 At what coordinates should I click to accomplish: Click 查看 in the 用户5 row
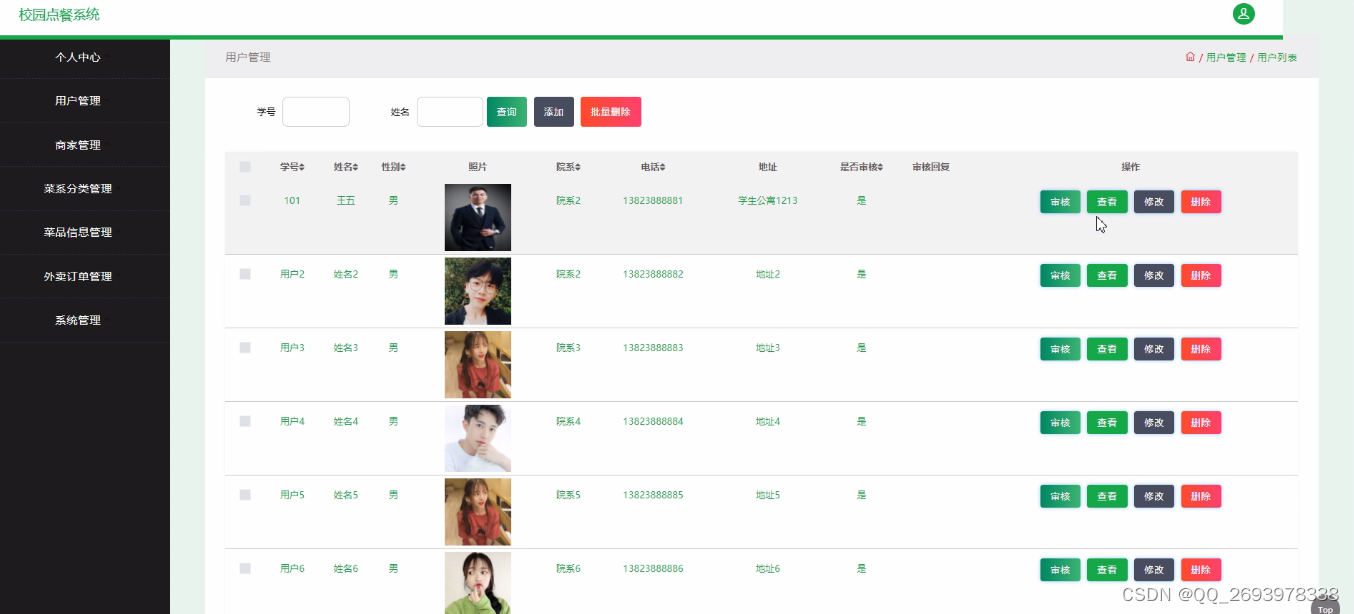tap(1107, 496)
